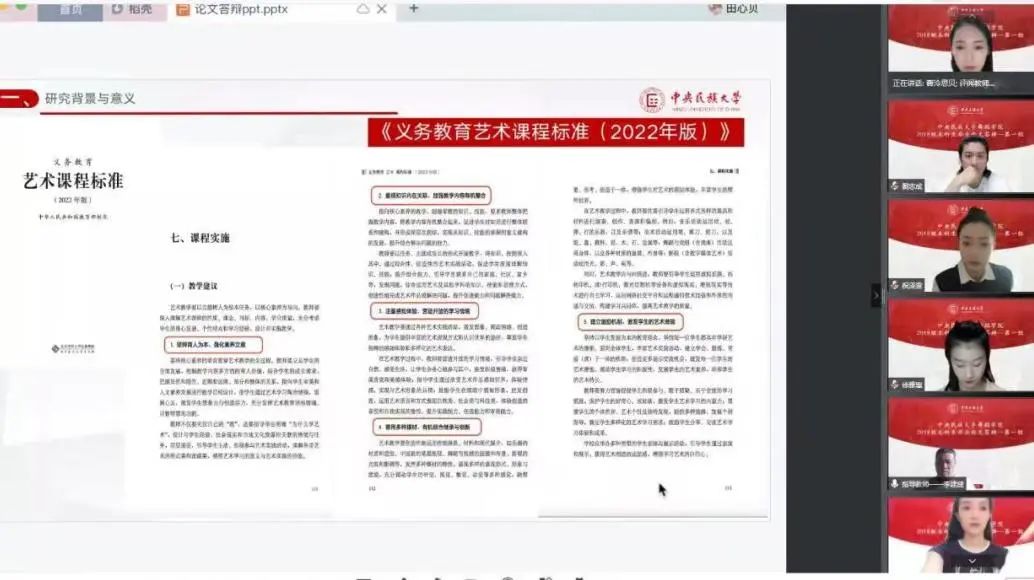Viewport: 1034px width, 580px height.
Task: Close the 论文答辩ppt.pptx tab
Action: [x=383, y=9]
